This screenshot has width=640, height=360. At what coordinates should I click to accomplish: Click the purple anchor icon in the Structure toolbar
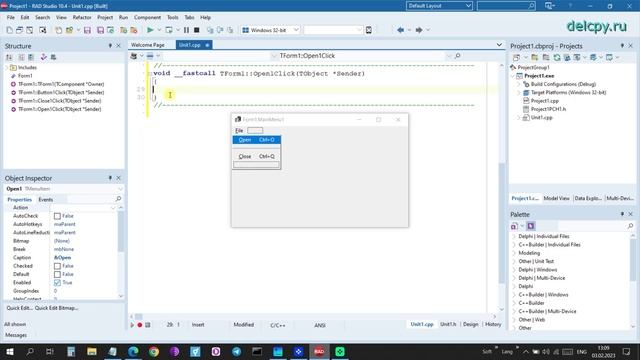tap(44, 57)
